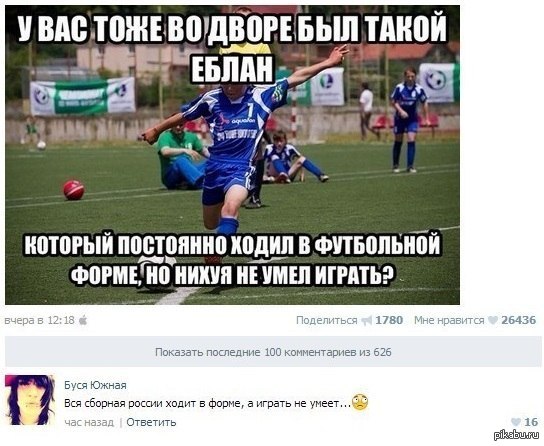This screenshot has width=544, height=446.
Task: Like the comment via the heart beside 16
Action: pyautogui.click(x=516, y=422)
